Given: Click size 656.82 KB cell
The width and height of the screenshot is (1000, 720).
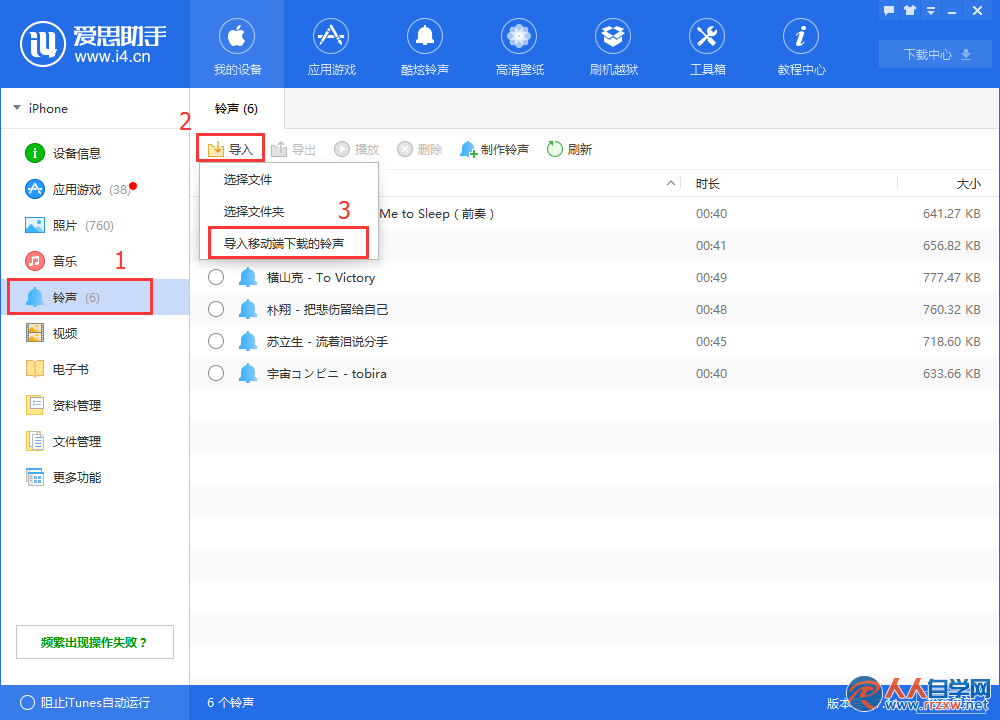Looking at the screenshot, I should (x=952, y=246).
